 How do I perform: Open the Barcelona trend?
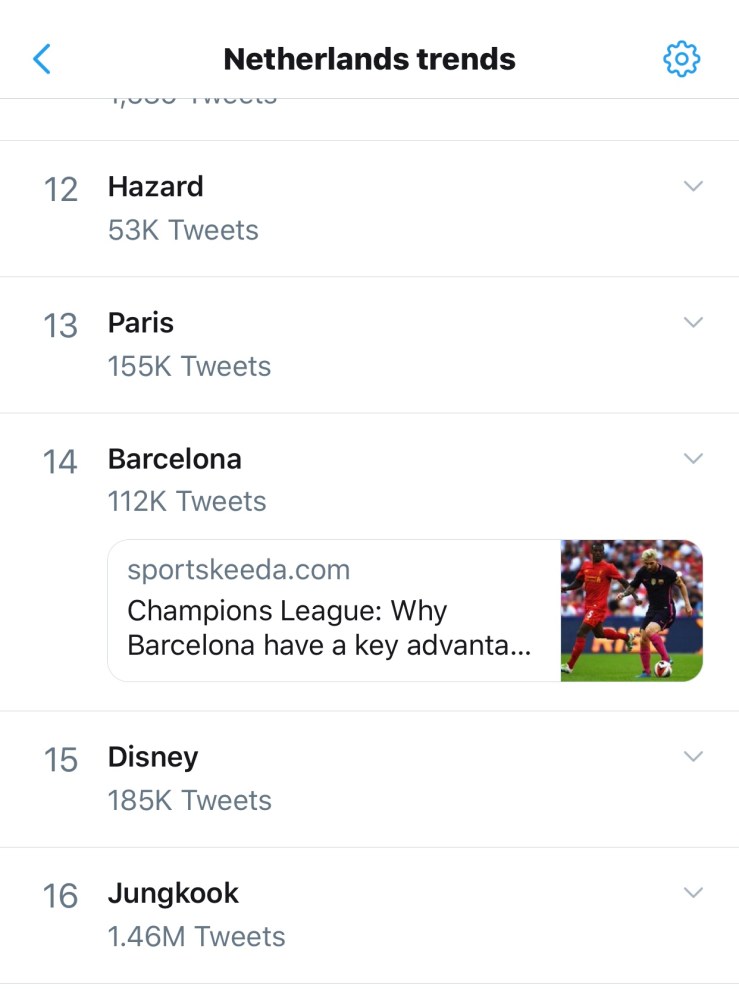point(175,459)
